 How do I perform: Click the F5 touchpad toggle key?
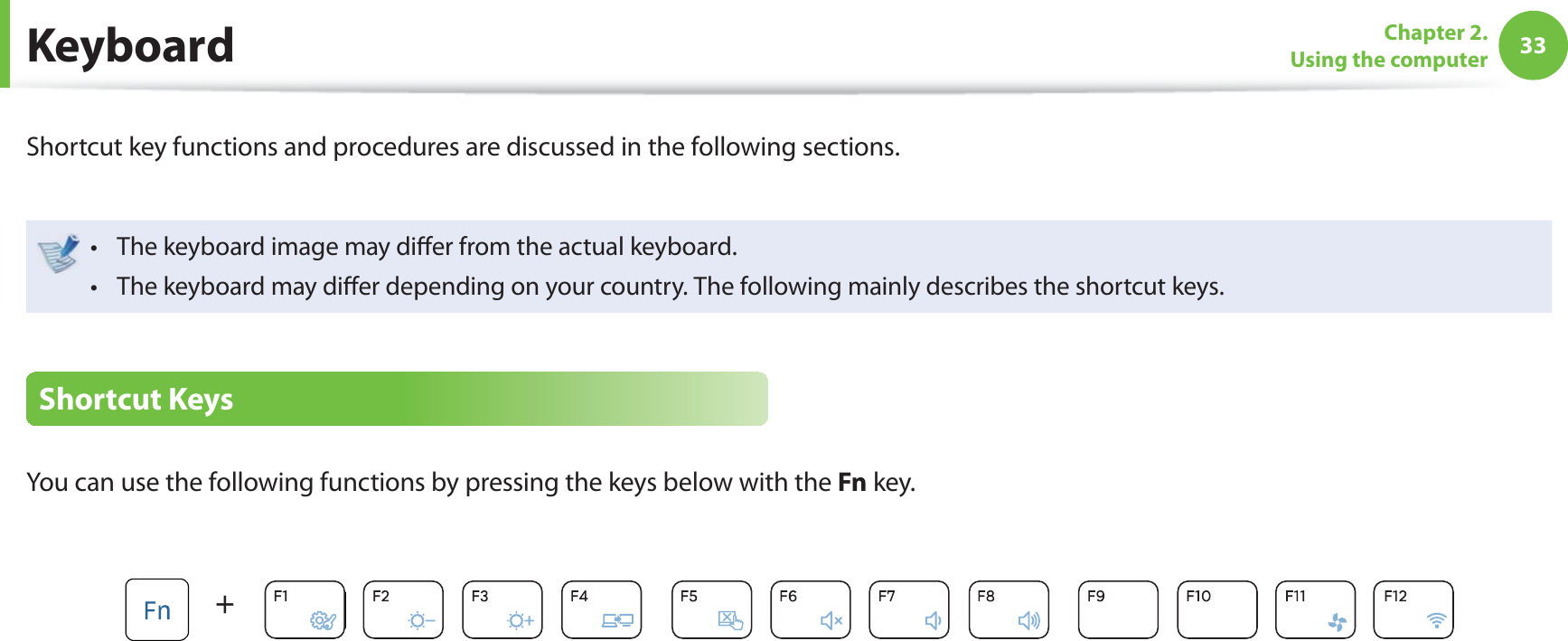[712, 609]
